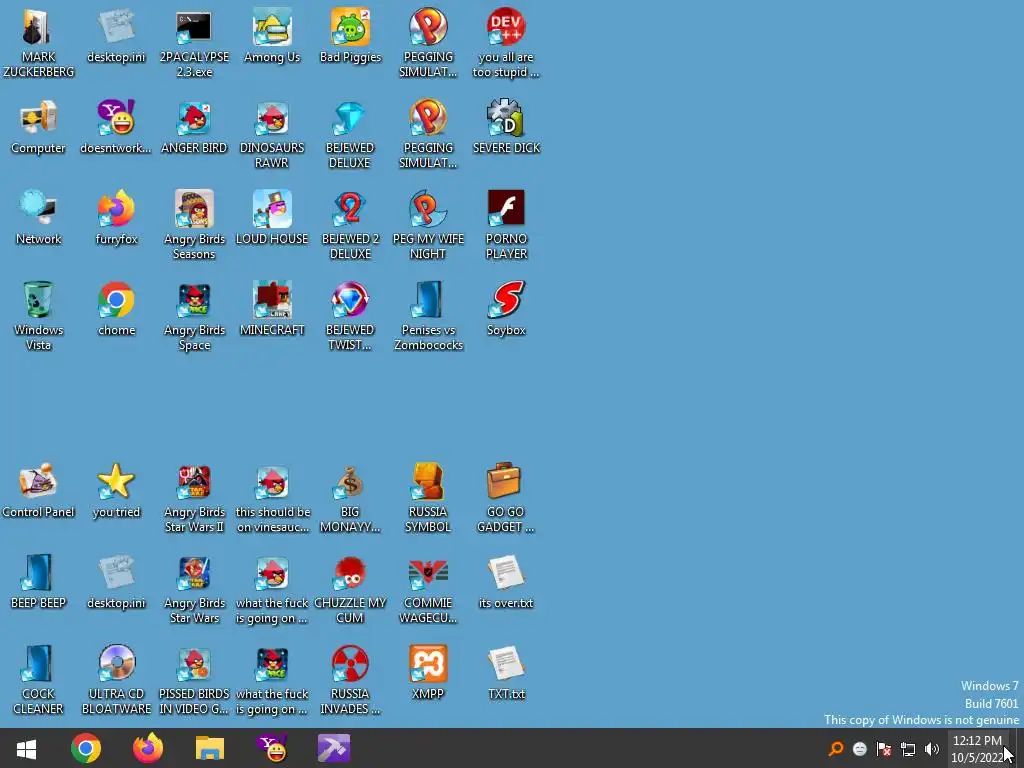Open File Explorer from the taskbar
Viewport: 1024px width, 768px height.
[x=210, y=748]
